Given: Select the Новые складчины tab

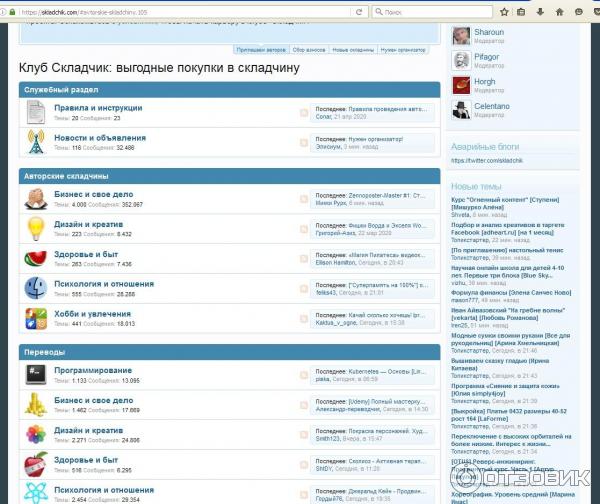Looking at the screenshot, I should (353, 49).
